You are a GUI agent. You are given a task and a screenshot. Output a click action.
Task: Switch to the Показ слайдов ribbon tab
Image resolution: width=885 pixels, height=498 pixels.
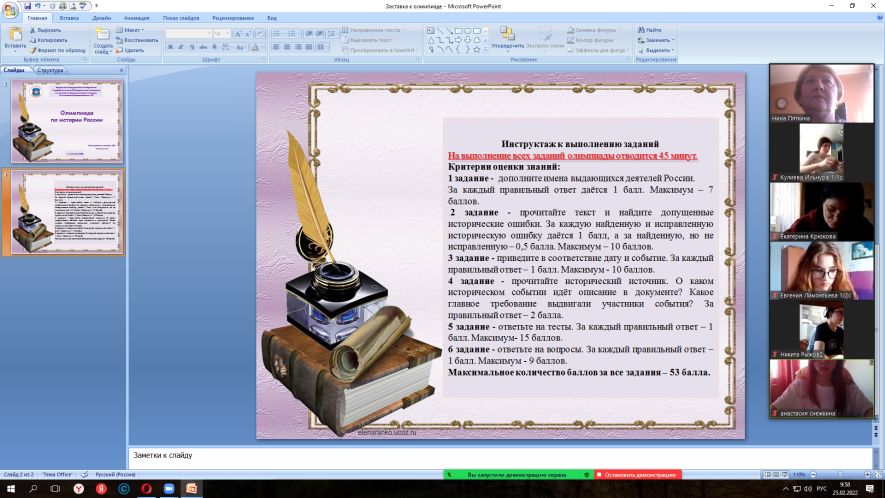(179, 18)
